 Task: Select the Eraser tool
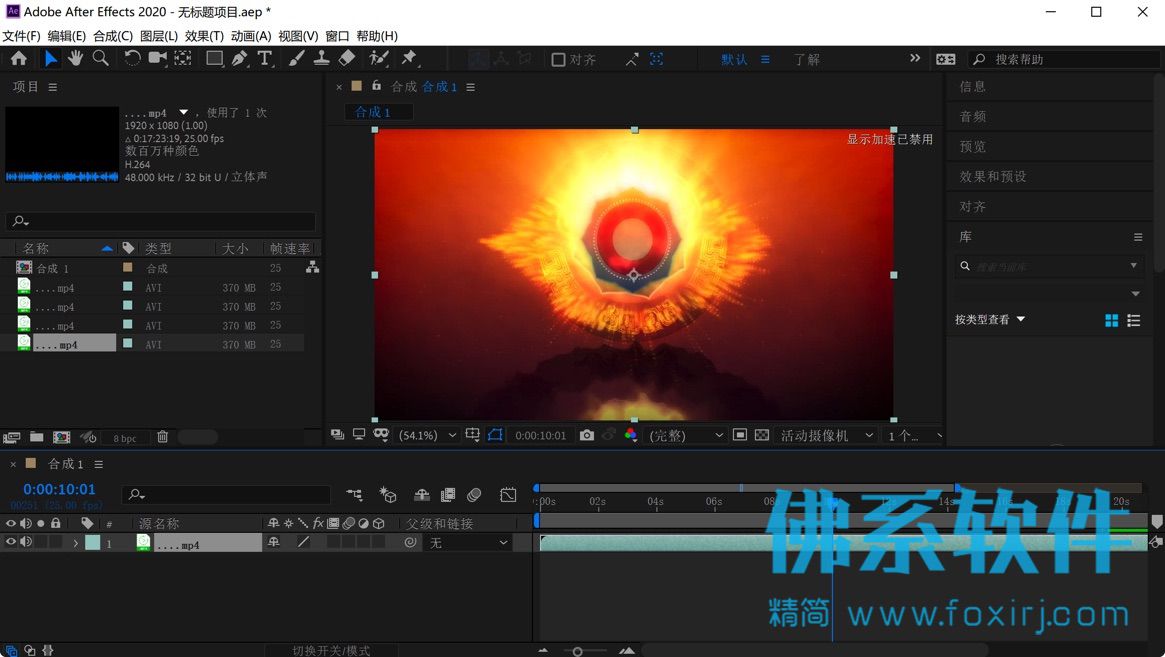click(346, 59)
